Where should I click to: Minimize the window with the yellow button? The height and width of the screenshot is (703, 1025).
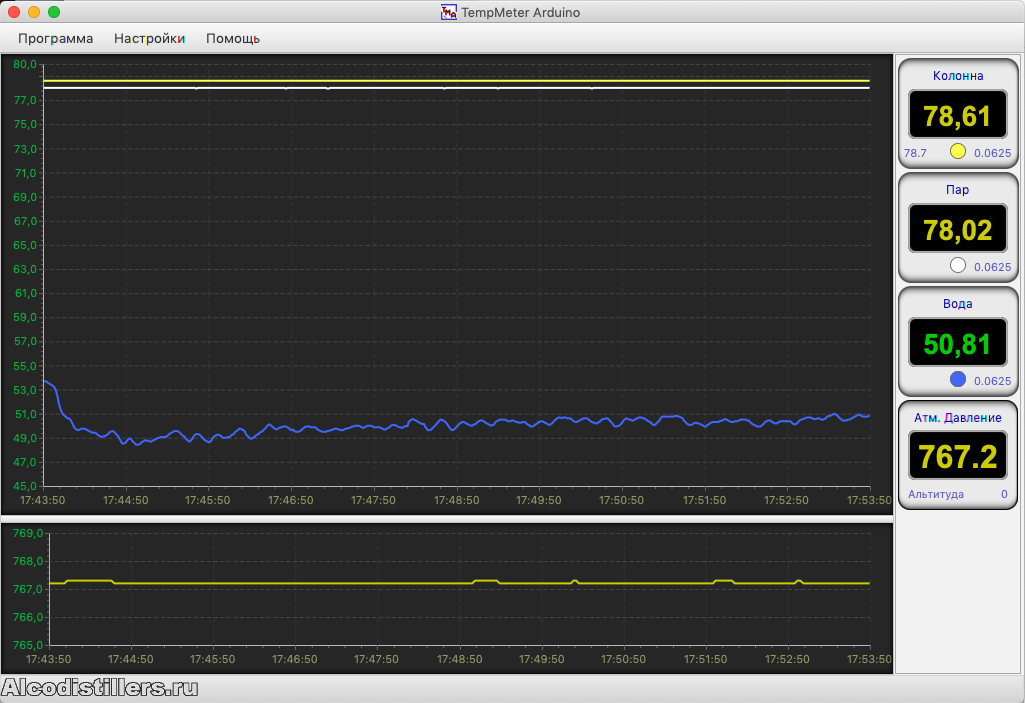coord(34,12)
